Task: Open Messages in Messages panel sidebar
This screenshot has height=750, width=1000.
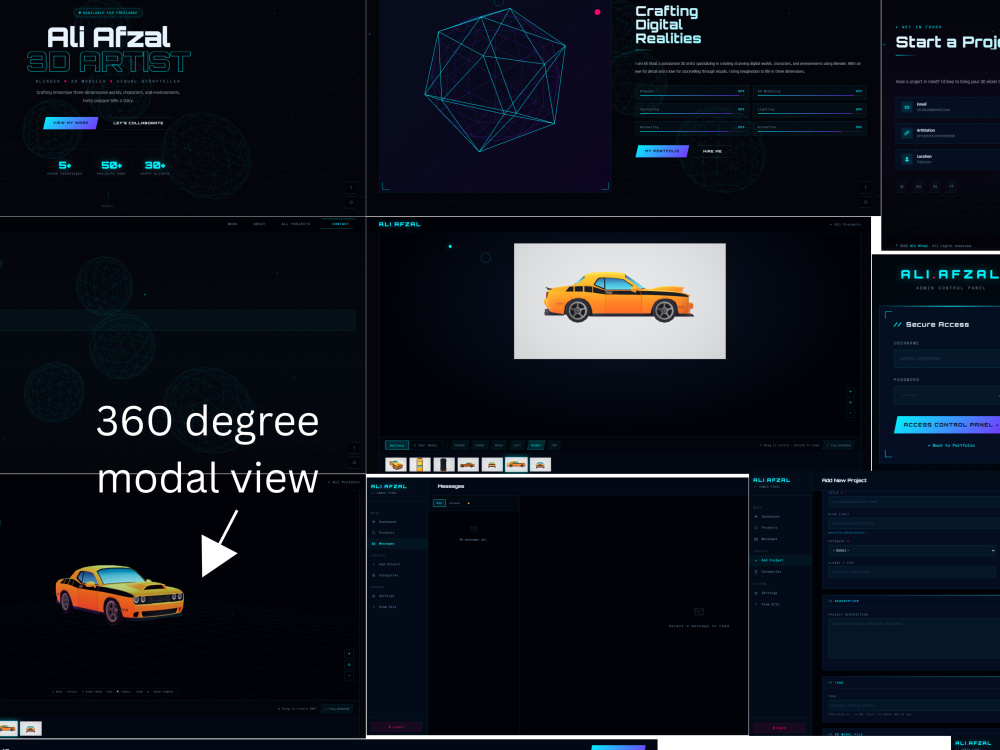Action: [398, 543]
